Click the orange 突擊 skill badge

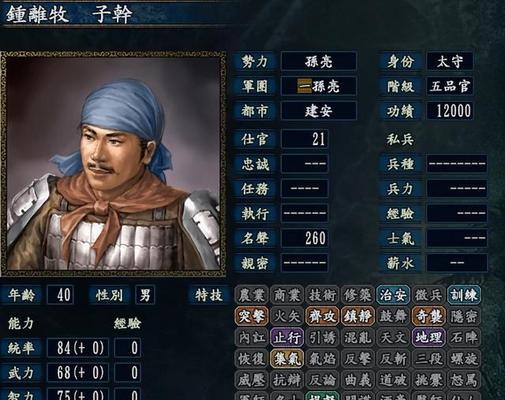pos(251,316)
